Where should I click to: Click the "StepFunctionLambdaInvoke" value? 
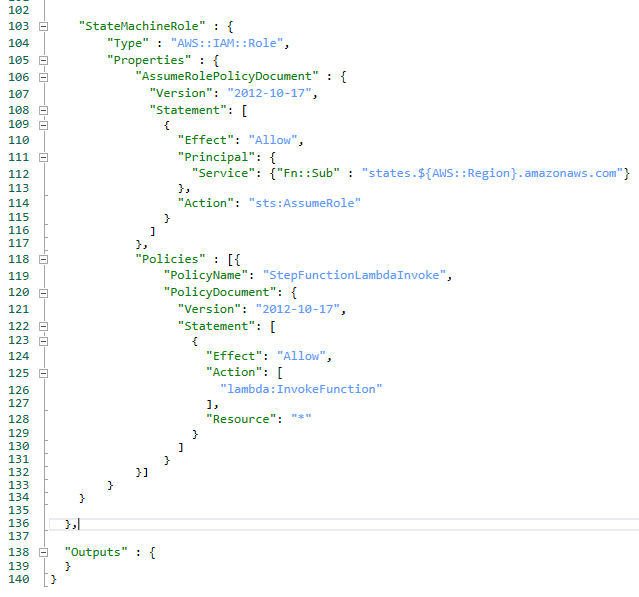point(354,275)
